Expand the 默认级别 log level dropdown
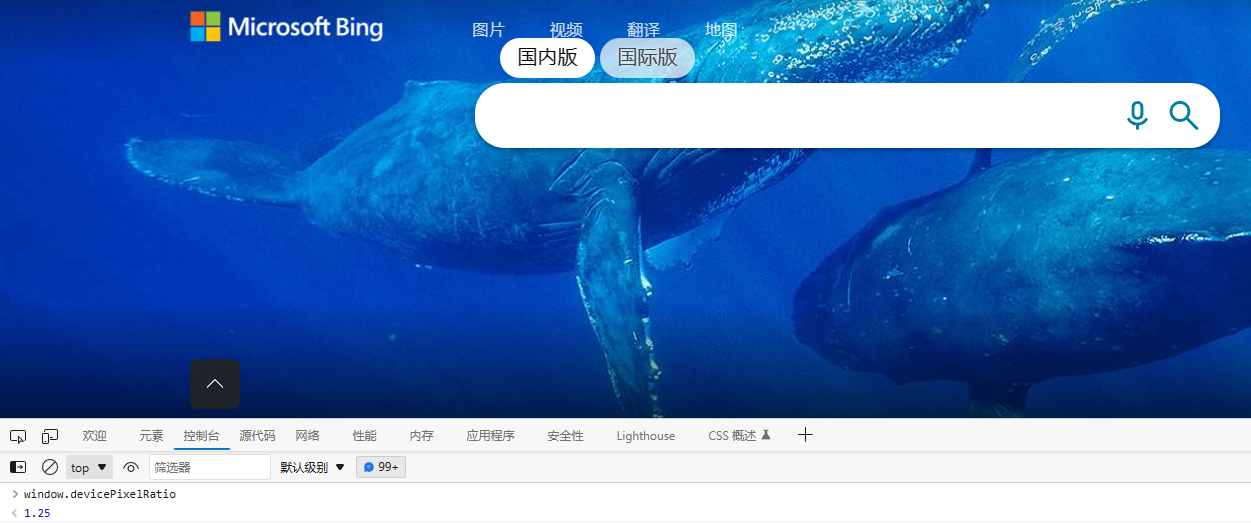The width and height of the screenshot is (1251, 523). click(x=312, y=467)
